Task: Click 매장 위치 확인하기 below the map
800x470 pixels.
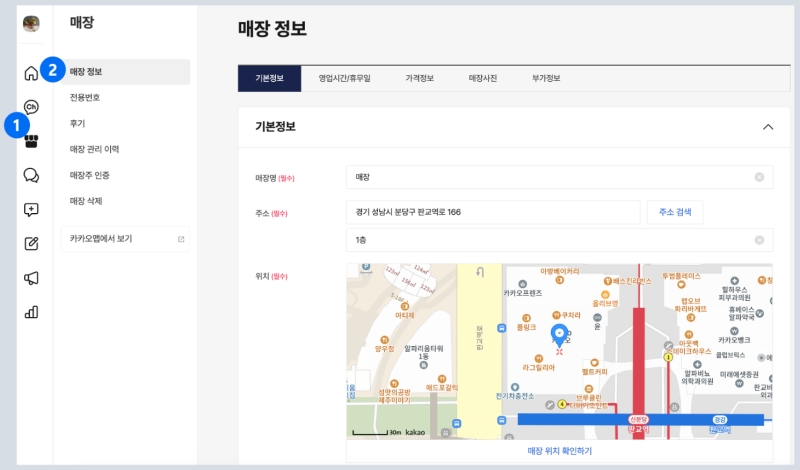Action: 560,451
